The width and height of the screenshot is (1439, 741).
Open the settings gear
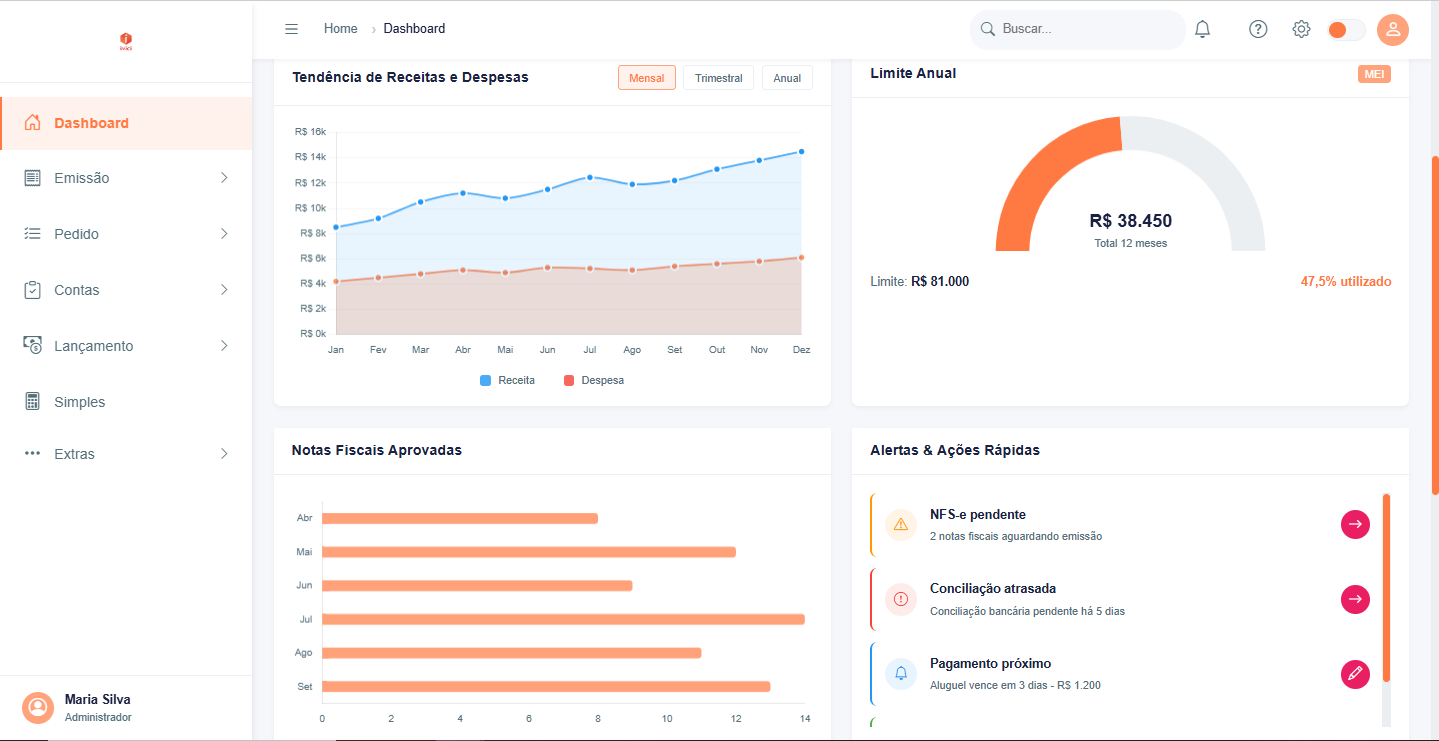coord(1301,28)
